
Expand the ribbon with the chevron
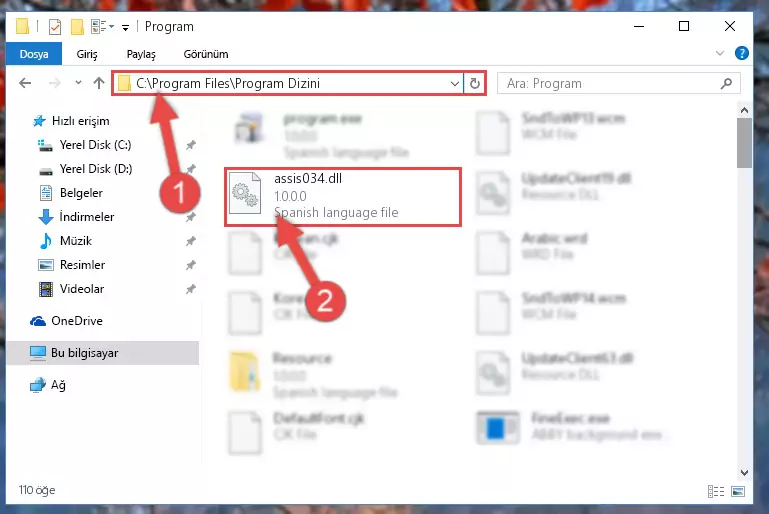719,53
